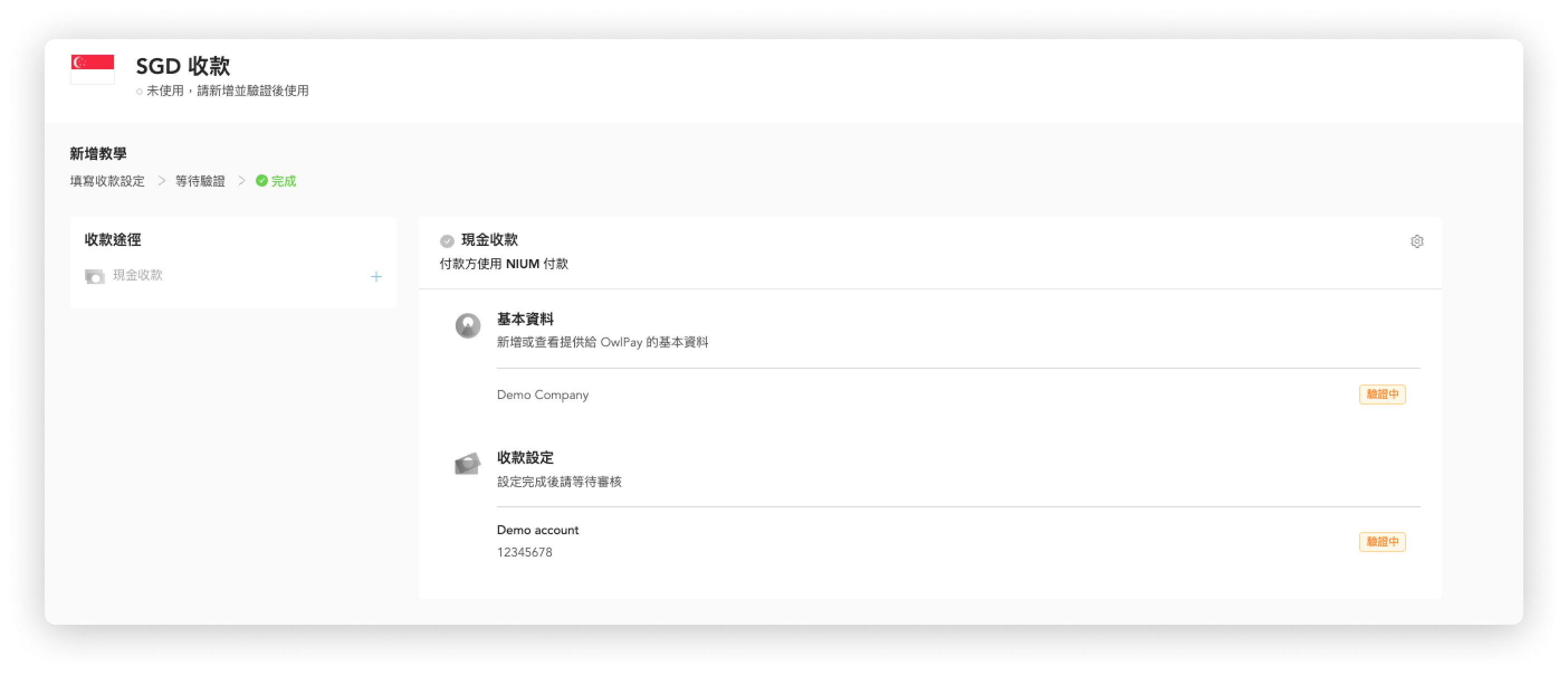Image resolution: width=1568 pixels, height=675 pixels.
Task: Click the add + icon next to 現金收款
Action: 377,275
